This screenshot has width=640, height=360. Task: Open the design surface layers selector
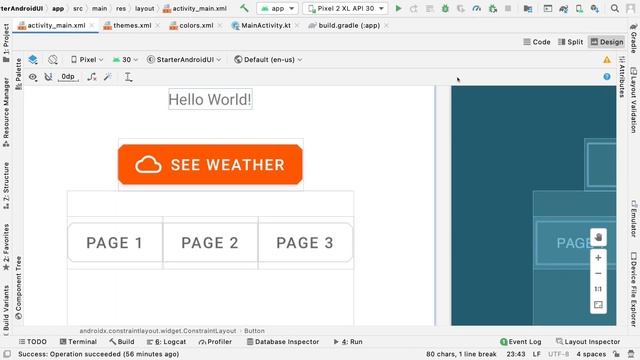tap(33, 60)
